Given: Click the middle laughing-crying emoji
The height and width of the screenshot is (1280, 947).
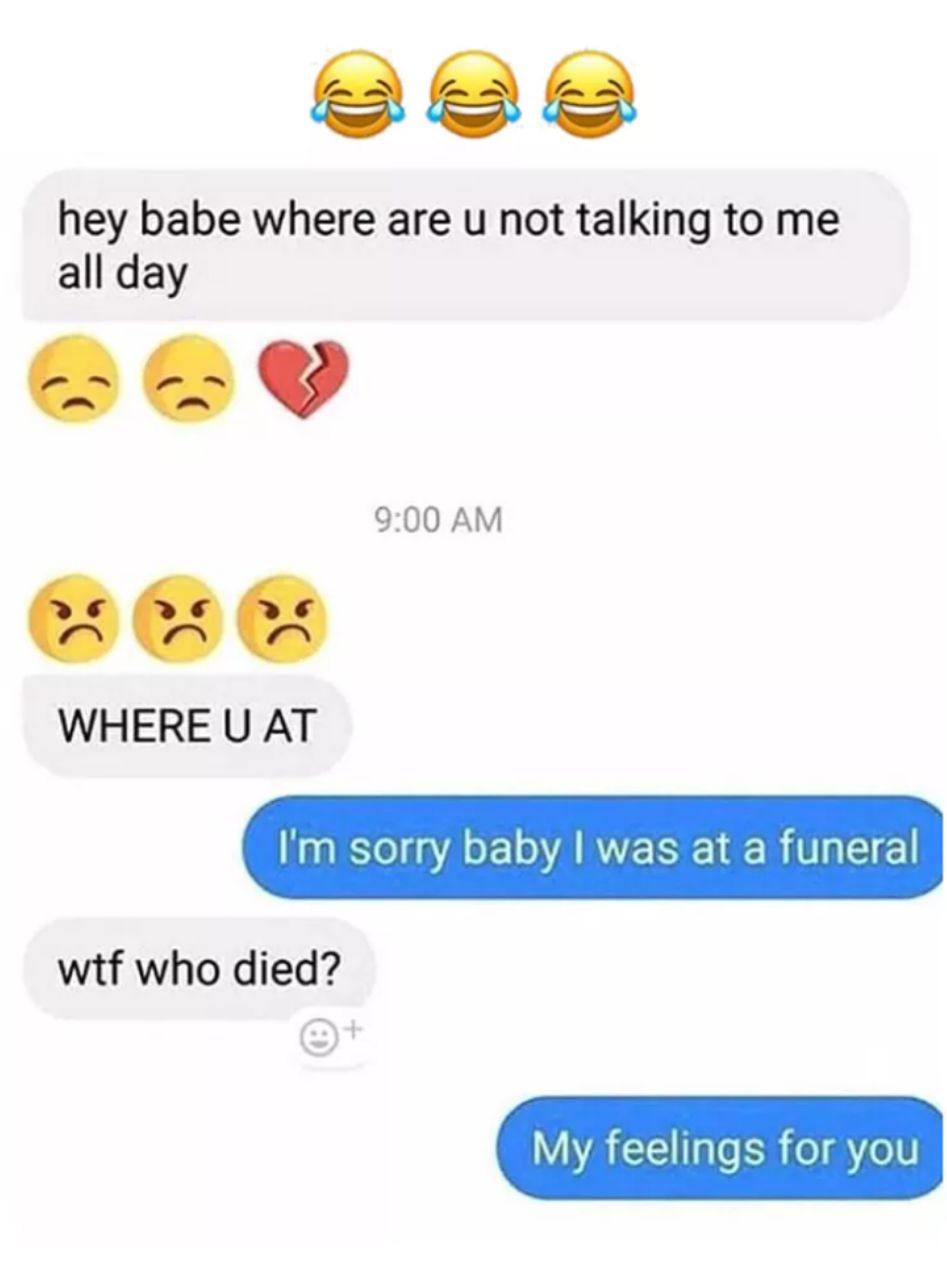Looking at the screenshot, I should 472,92.
